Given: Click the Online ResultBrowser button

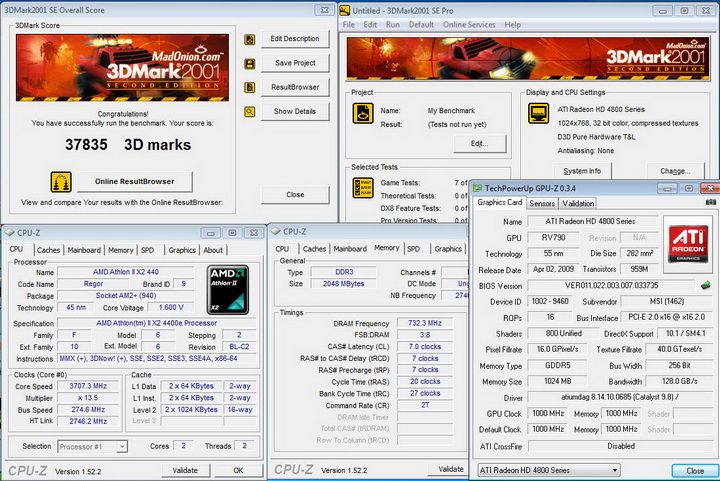Looking at the screenshot, I should click(x=135, y=182).
